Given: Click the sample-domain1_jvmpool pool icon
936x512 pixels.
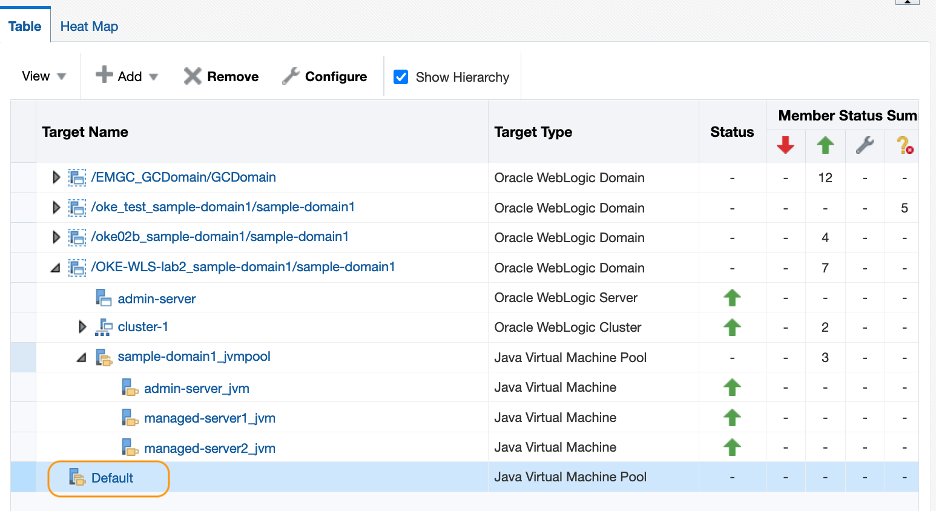Looking at the screenshot, I should click(104, 357).
